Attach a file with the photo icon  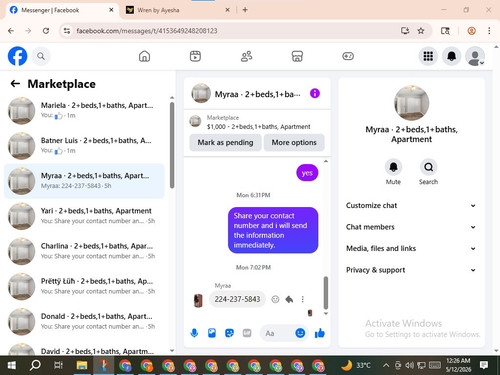(212, 333)
